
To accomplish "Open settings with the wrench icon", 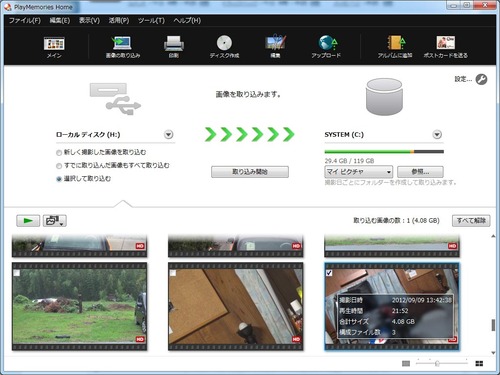I will (481, 79).
